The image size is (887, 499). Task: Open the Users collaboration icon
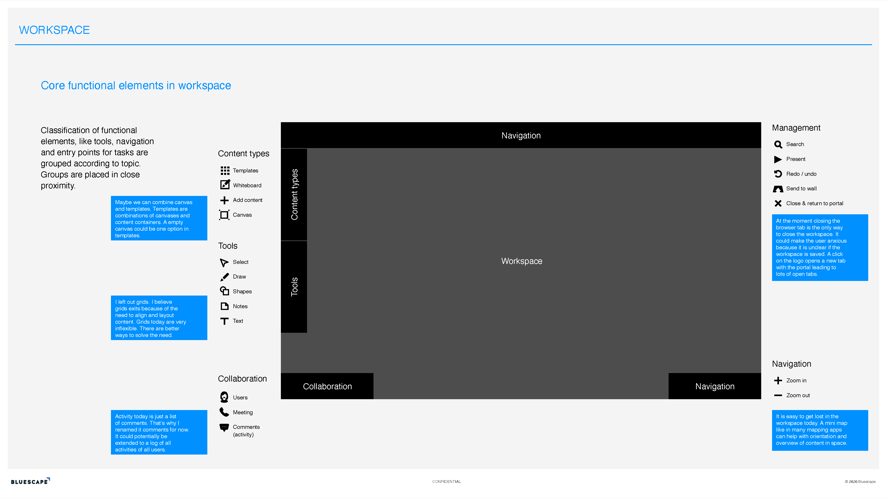[x=225, y=397]
